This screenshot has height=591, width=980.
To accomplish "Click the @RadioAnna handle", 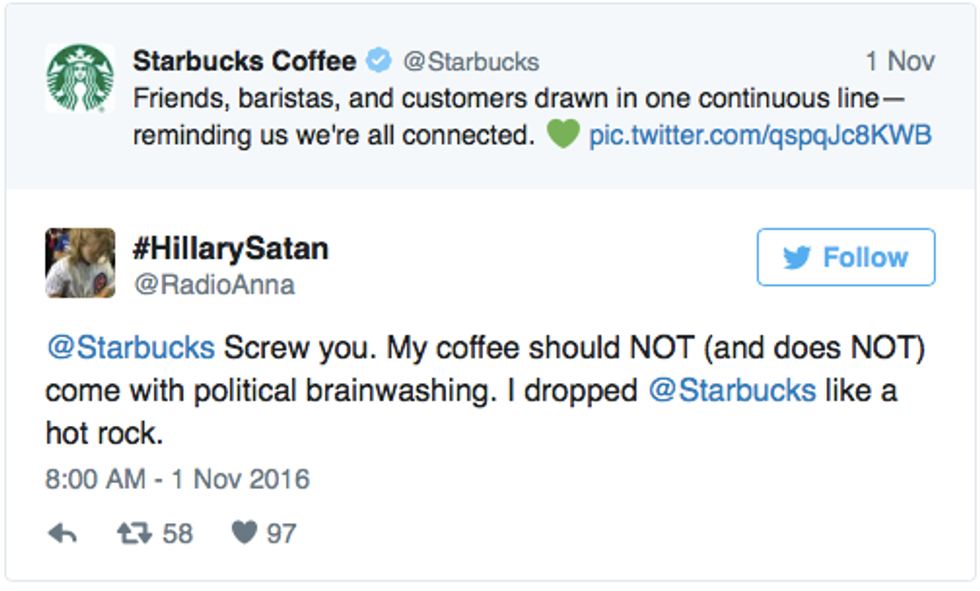I will click(214, 285).
